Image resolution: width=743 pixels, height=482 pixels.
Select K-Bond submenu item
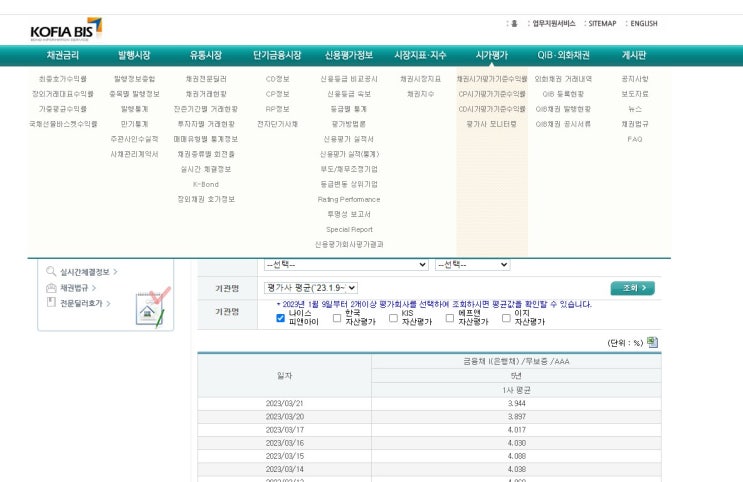206,184
